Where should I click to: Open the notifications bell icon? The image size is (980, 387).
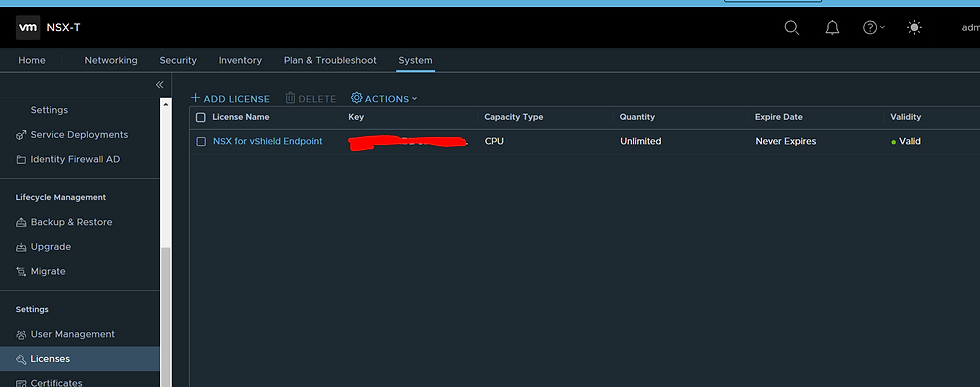pyautogui.click(x=832, y=28)
